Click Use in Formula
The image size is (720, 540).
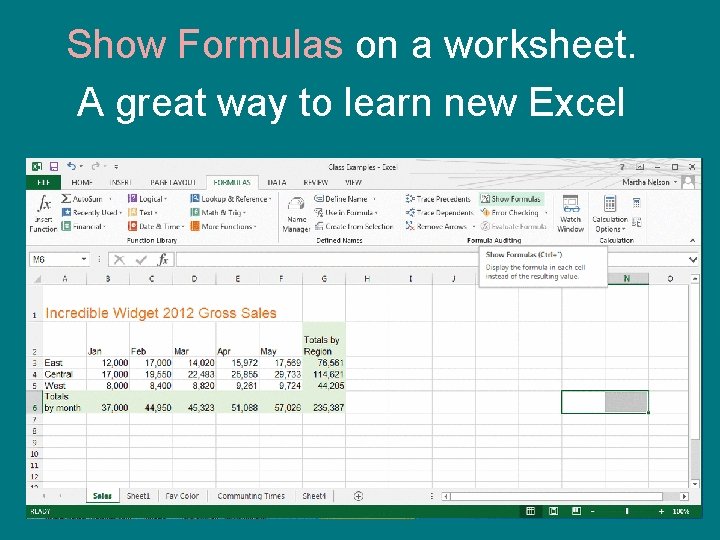pyautogui.click(x=346, y=213)
